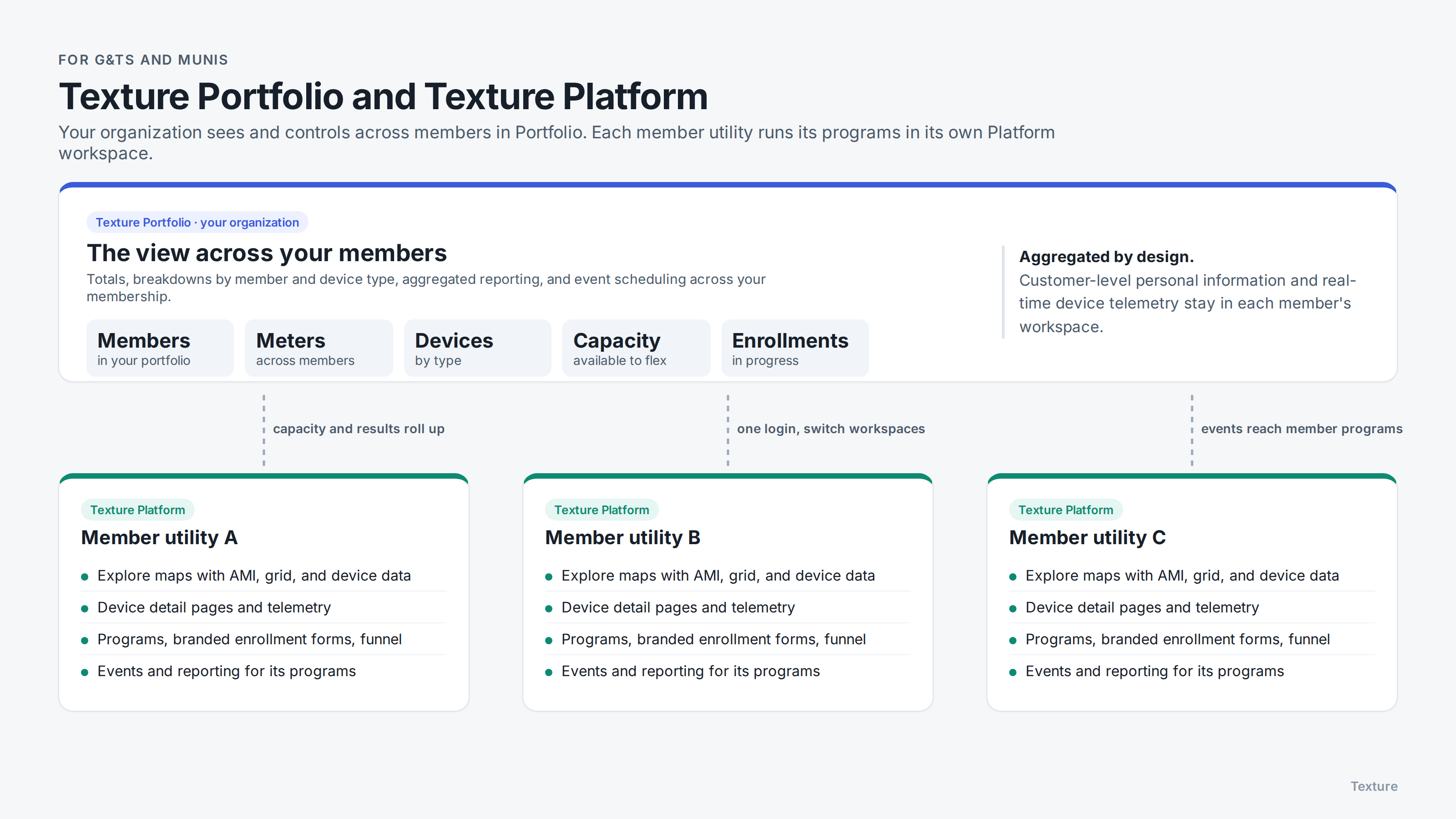Click 'events reach member programs' label
The image size is (1456, 819).
pyautogui.click(x=1302, y=429)
